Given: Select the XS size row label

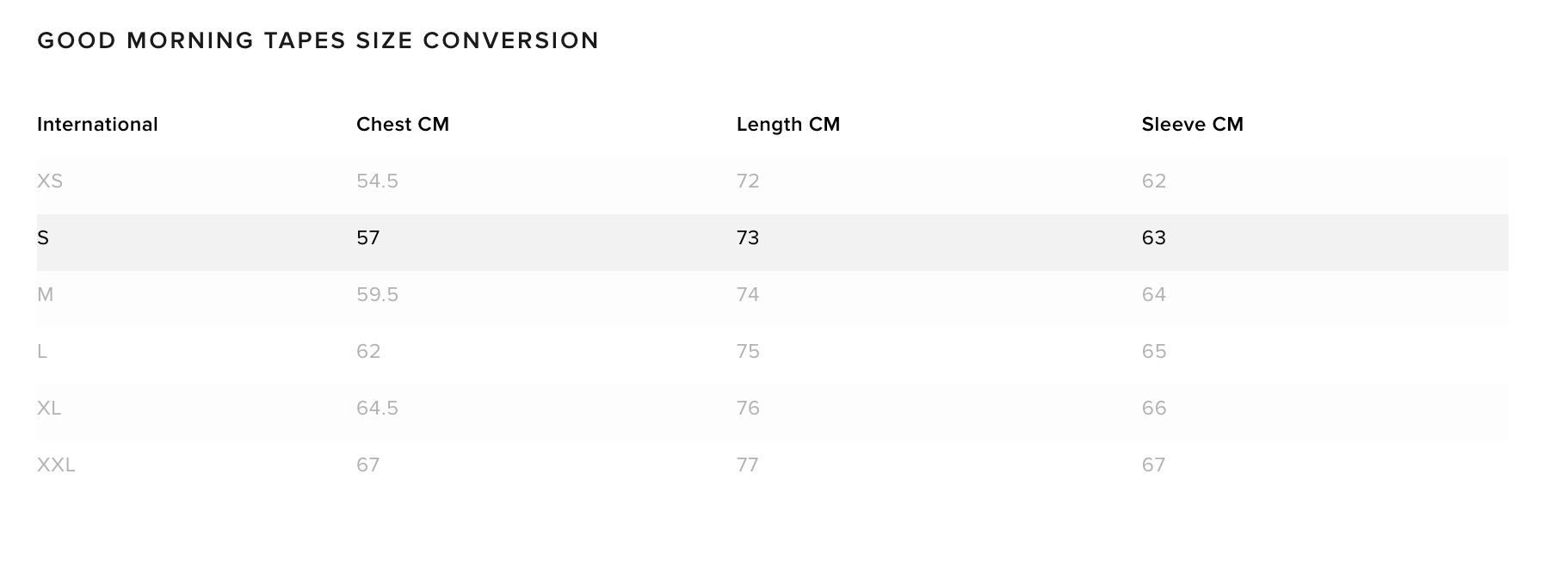Looking at the screenshot, I should pyautogui.click(x=50, y=181).
